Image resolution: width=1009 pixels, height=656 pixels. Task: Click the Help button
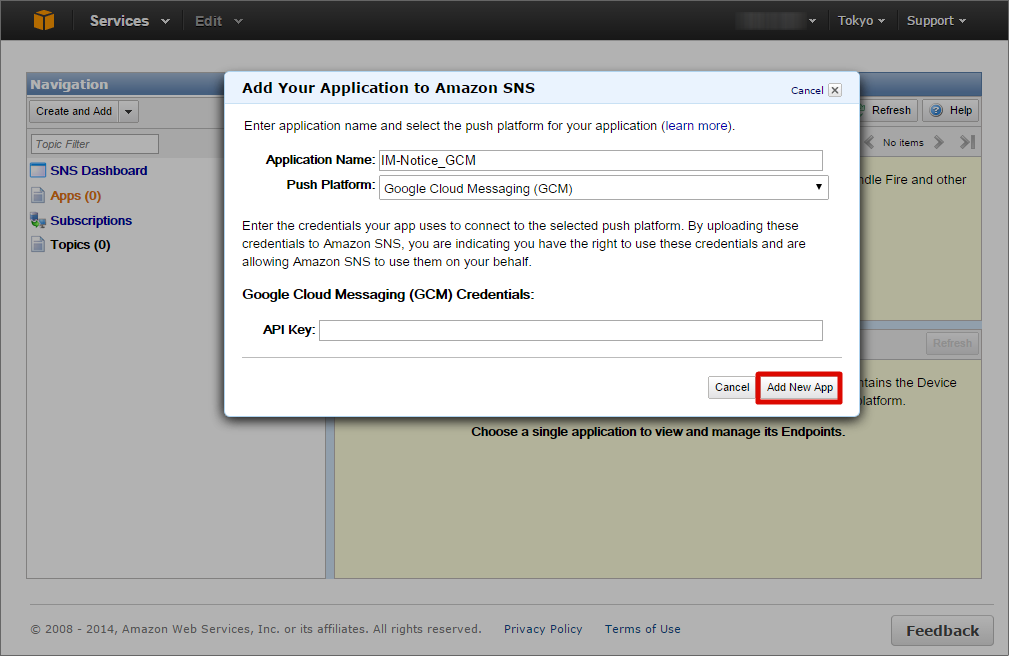pyautogui.click(x=951, y=110)
